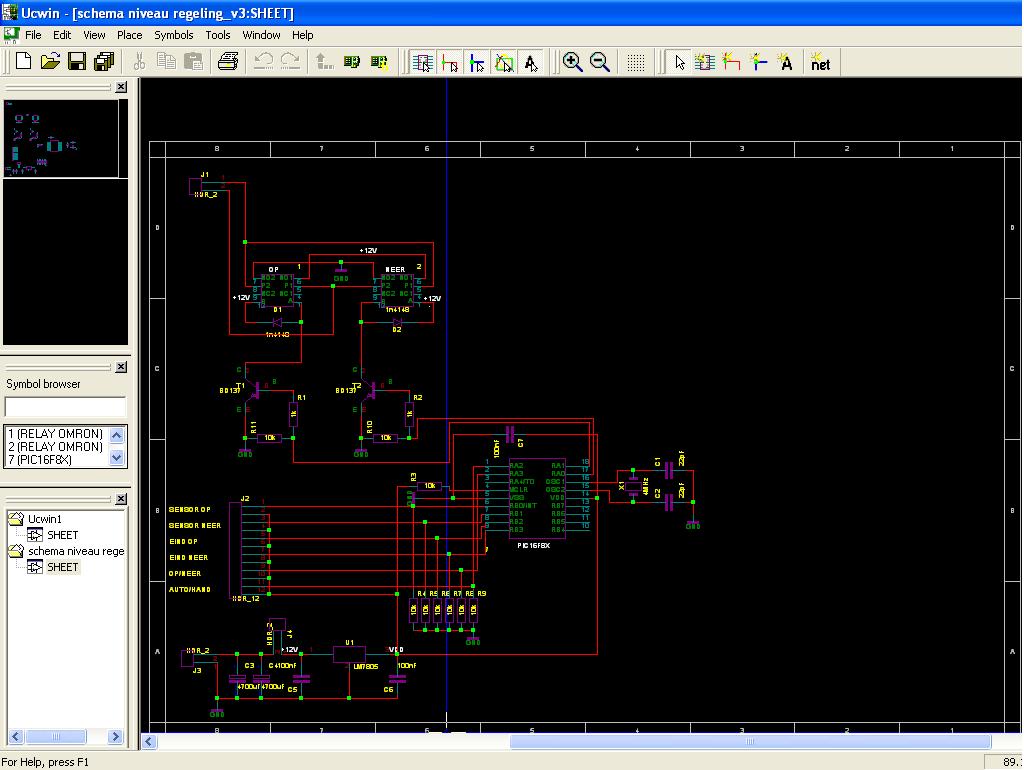Screen dimensions: 1024x770
Task: Select 7 (PIC16F8X) in symbol list
Action: (x=40, y=459)
